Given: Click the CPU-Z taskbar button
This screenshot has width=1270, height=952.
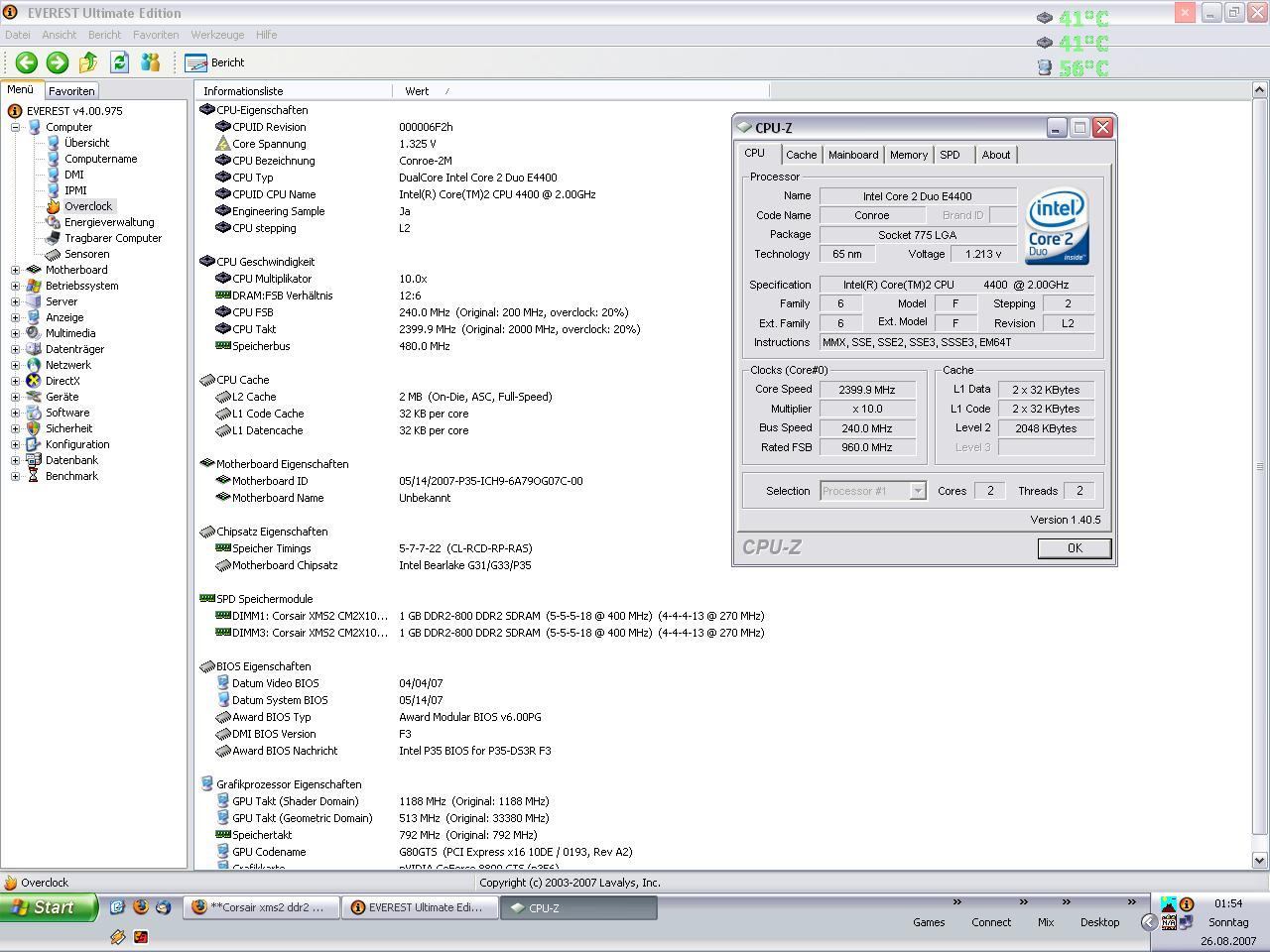Looking at the screenshot, I should 578,907.
